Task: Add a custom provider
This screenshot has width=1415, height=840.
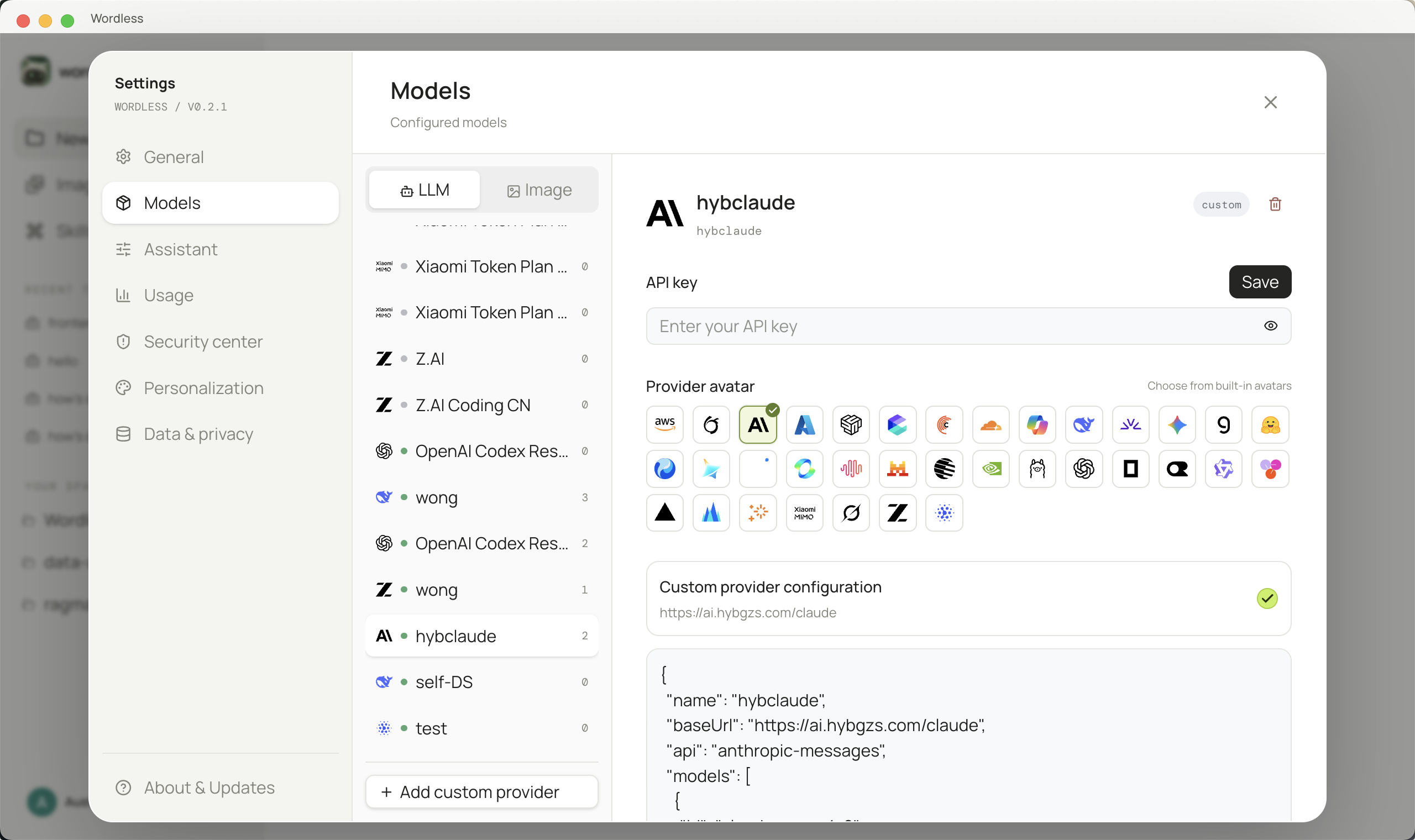Action: coord(481,792)
